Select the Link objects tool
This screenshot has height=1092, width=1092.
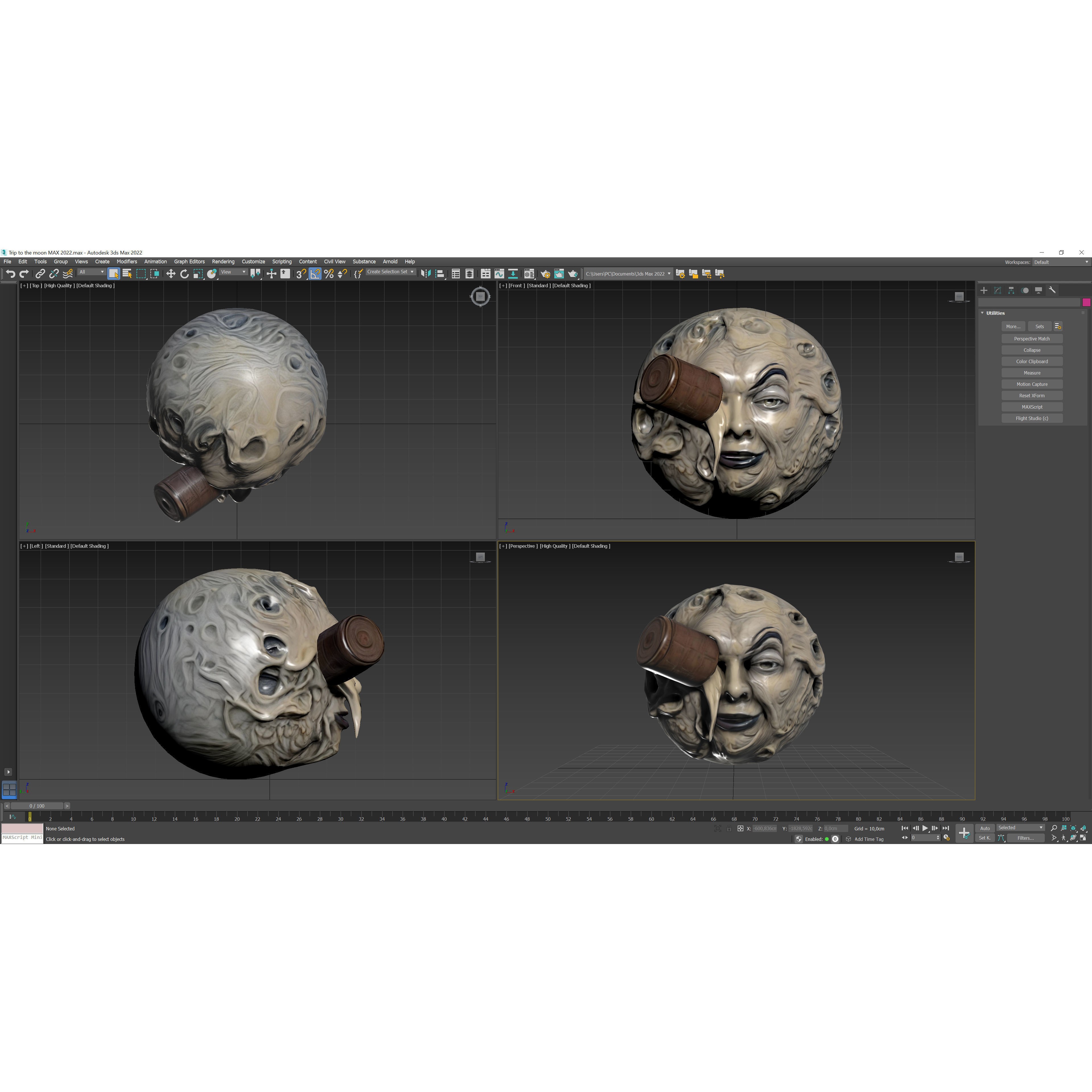click(40, 274)
